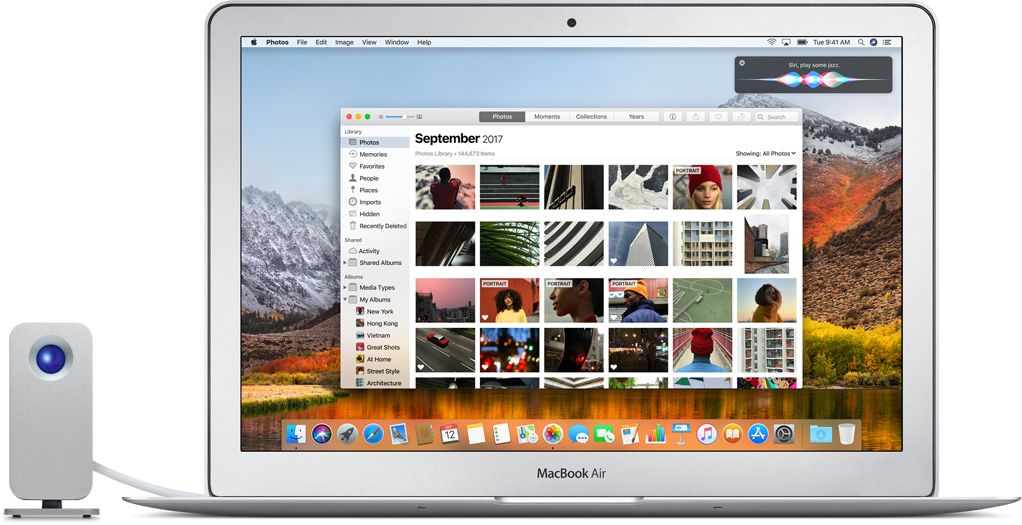Open Mail stamp icon in Dock

click(x=398, y=433)
